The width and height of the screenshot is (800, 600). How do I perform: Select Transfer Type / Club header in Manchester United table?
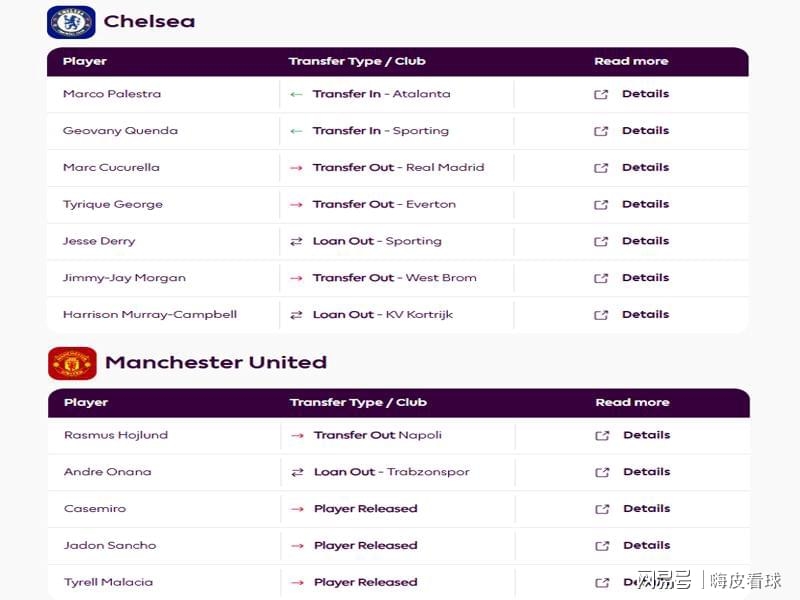pyautogui.click(x=358, y=403)
